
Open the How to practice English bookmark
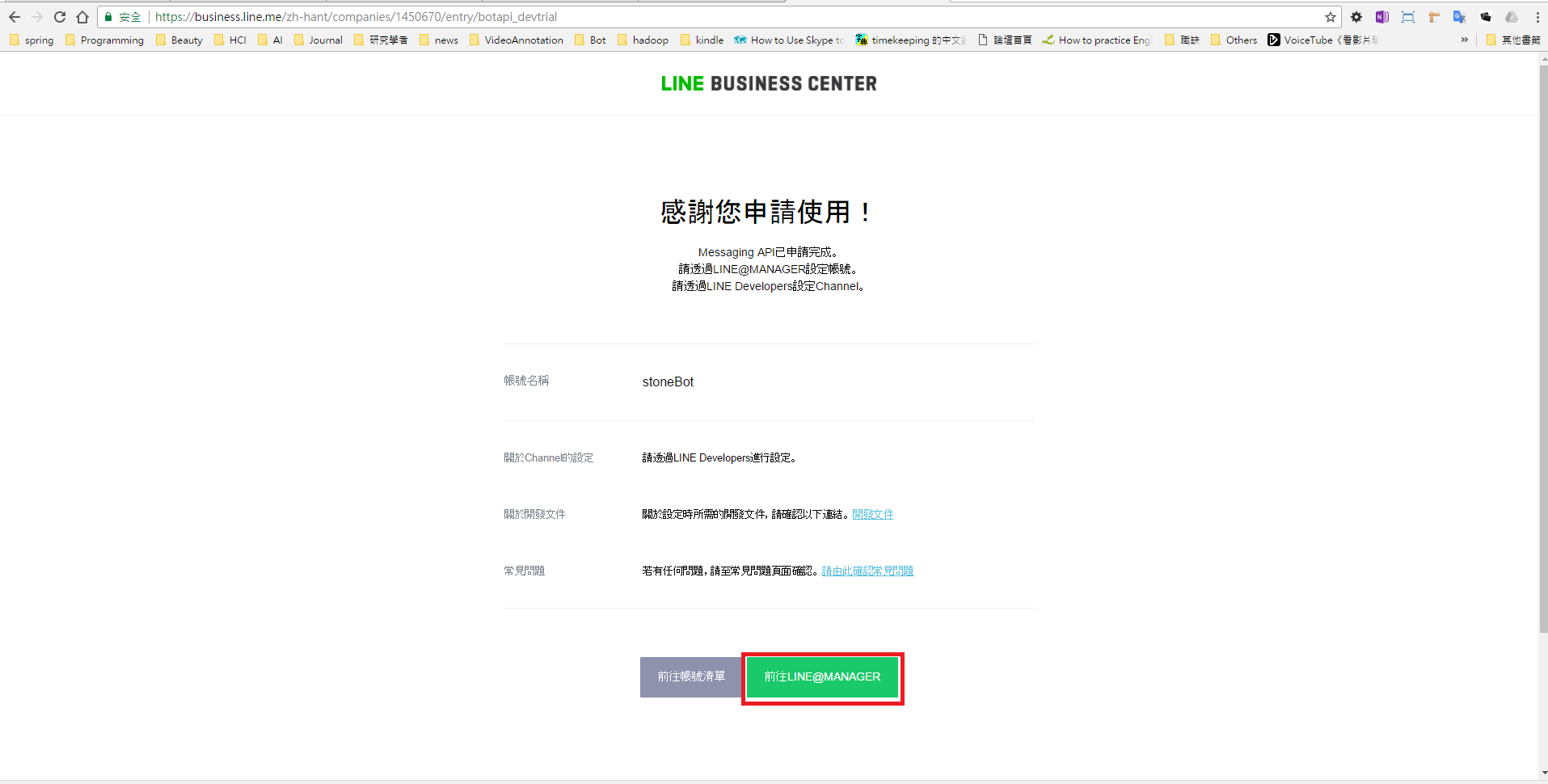(1097, 40)
